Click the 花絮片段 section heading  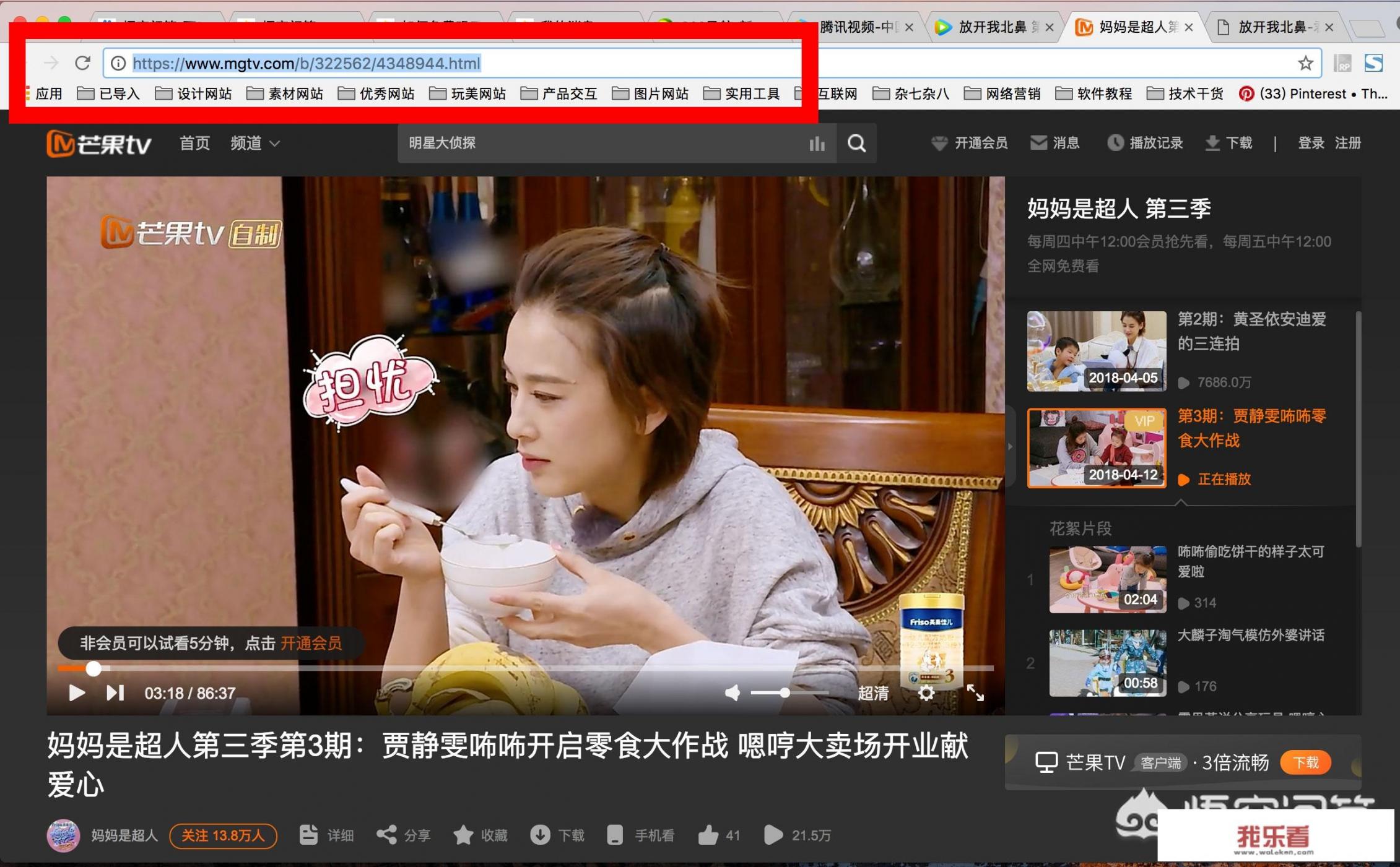(1080, 528)
